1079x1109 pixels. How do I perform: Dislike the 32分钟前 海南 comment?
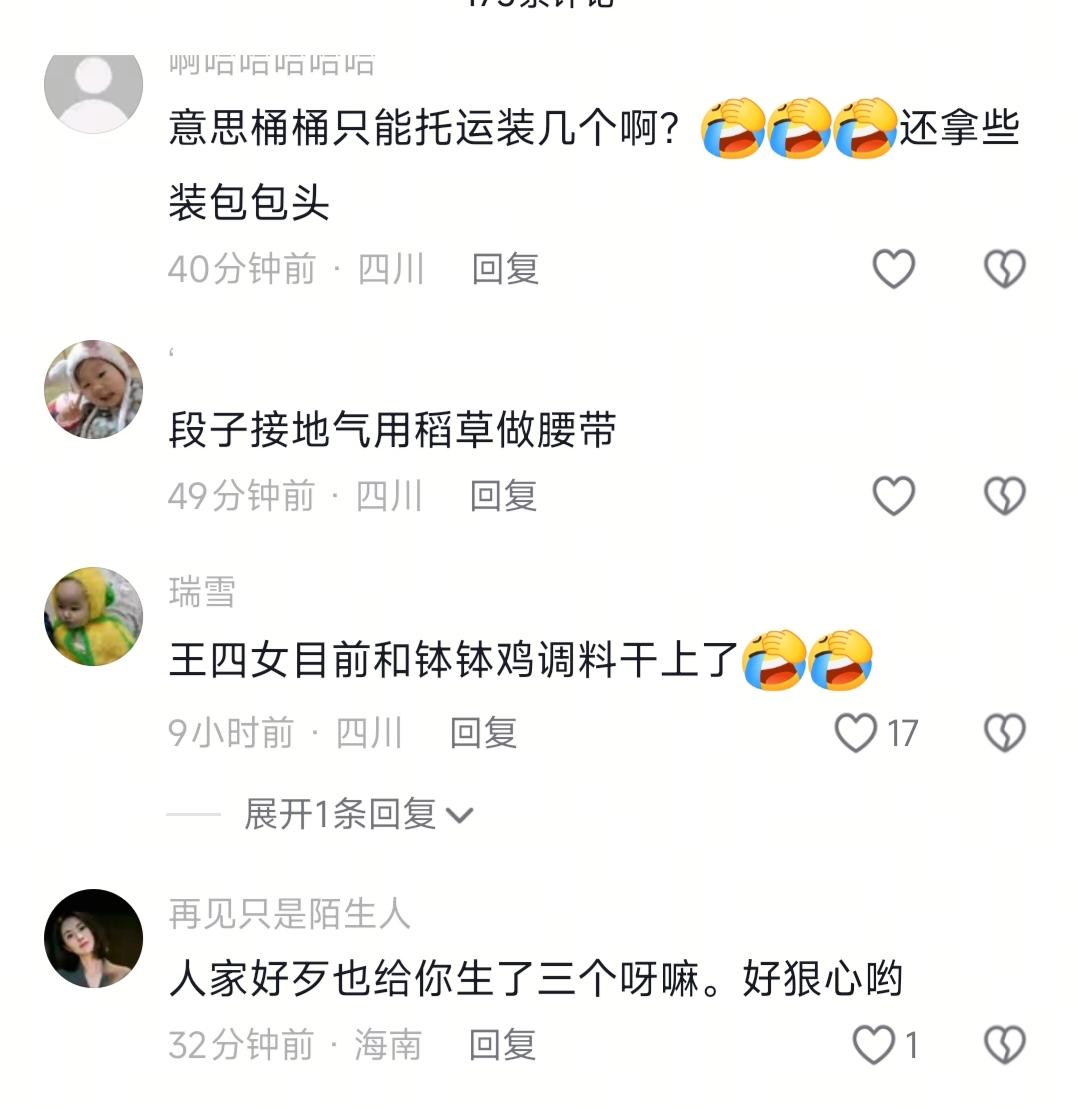1005,1045
